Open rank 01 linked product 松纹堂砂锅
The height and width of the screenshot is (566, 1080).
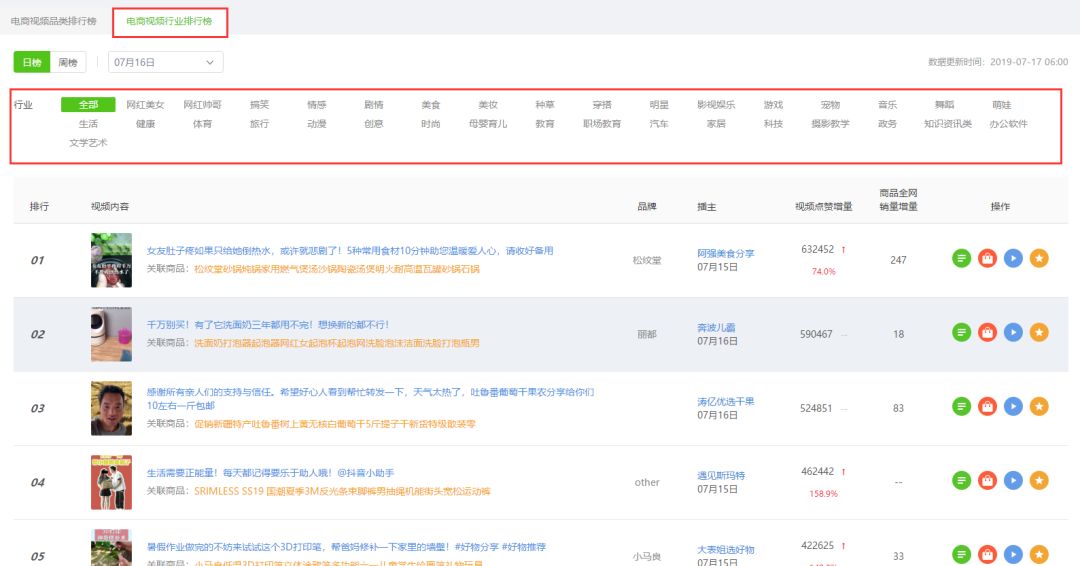(x=337, y=269)
